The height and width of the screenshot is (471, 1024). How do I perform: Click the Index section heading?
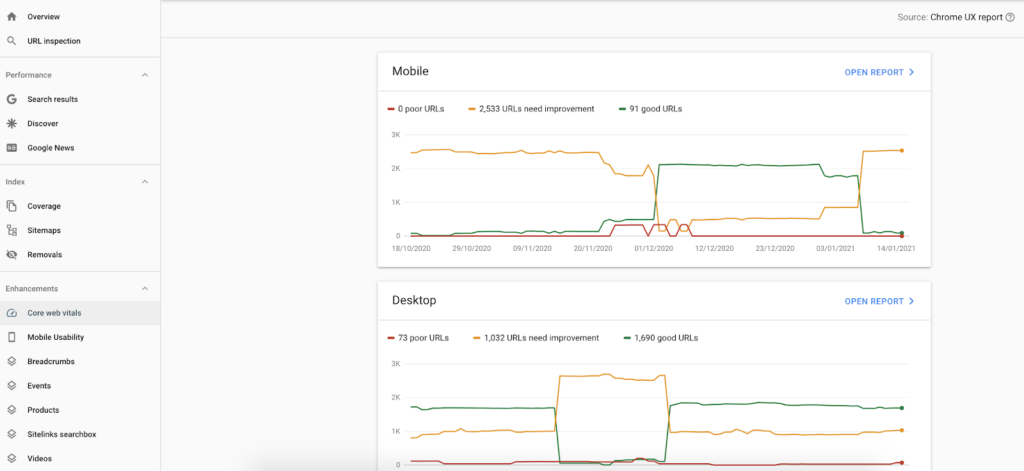pos(16,182)
